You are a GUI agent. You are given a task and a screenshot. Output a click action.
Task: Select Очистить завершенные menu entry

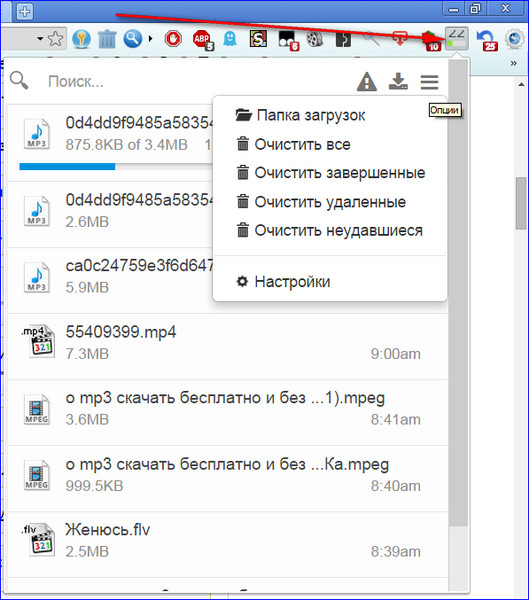coord(330,173)
